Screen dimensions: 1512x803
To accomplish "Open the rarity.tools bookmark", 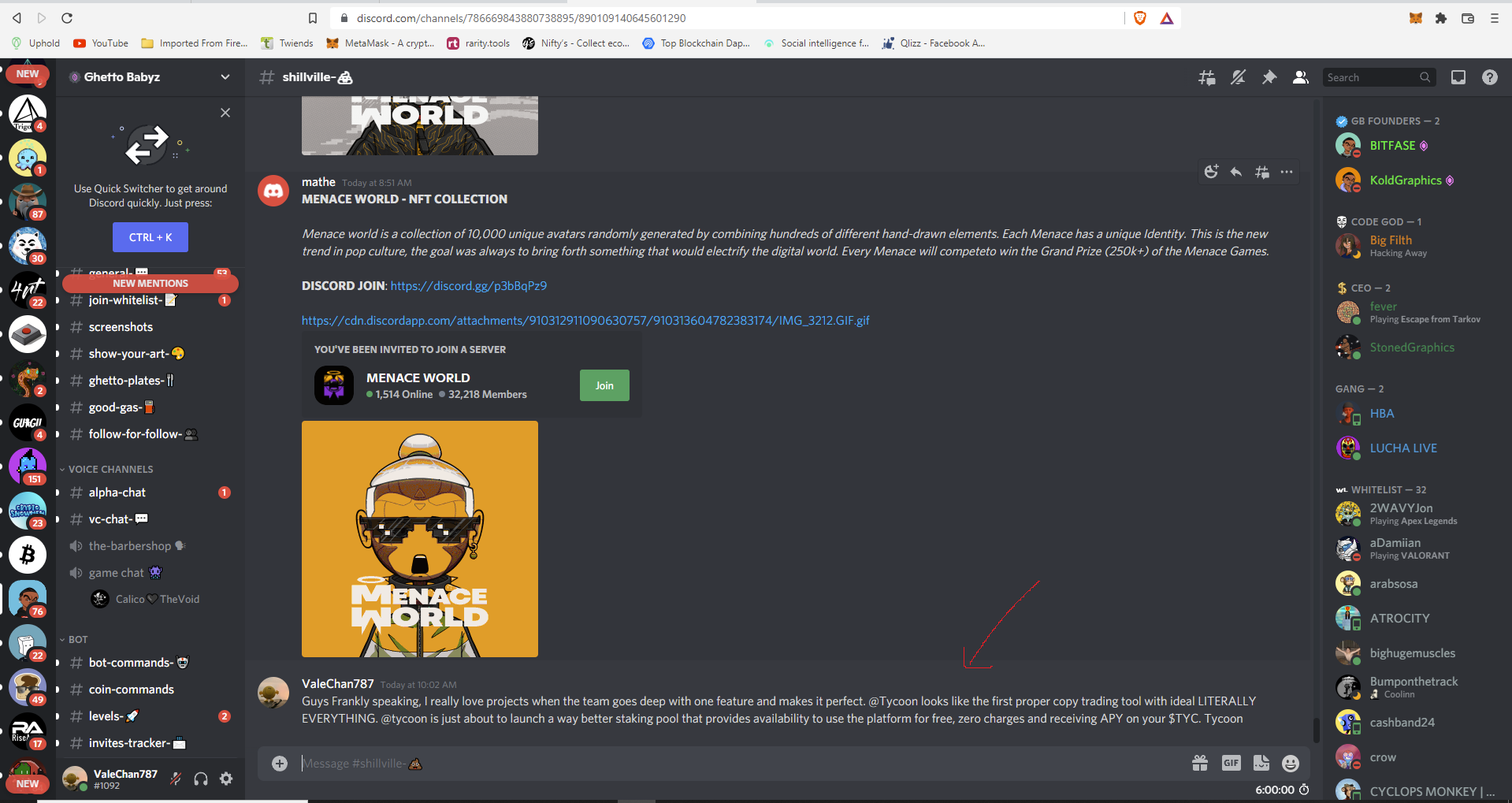I will click(x=478, y=43).
